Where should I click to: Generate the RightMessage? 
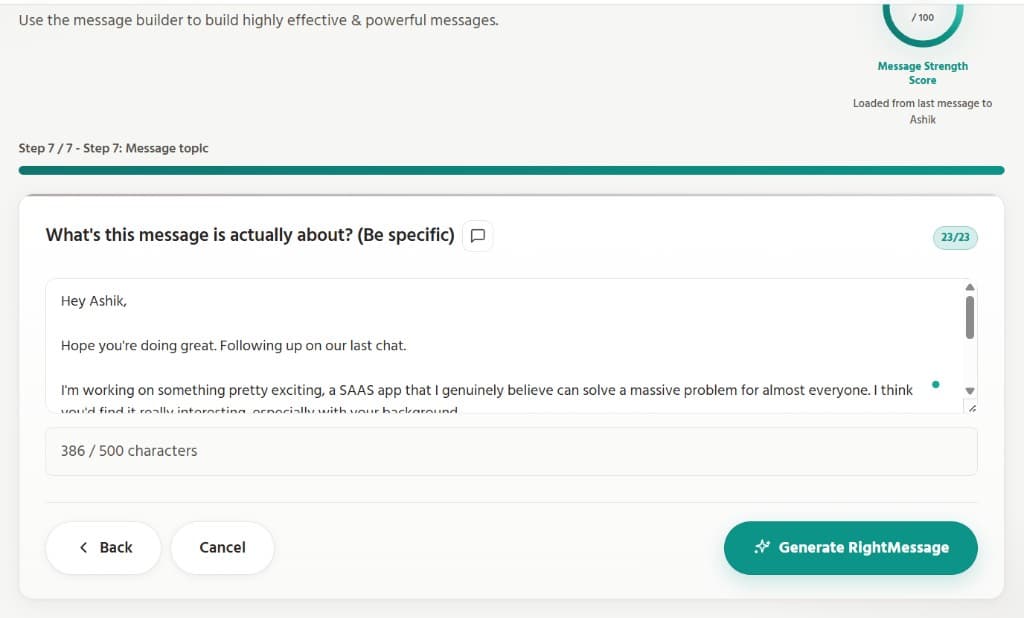(850, 547)
